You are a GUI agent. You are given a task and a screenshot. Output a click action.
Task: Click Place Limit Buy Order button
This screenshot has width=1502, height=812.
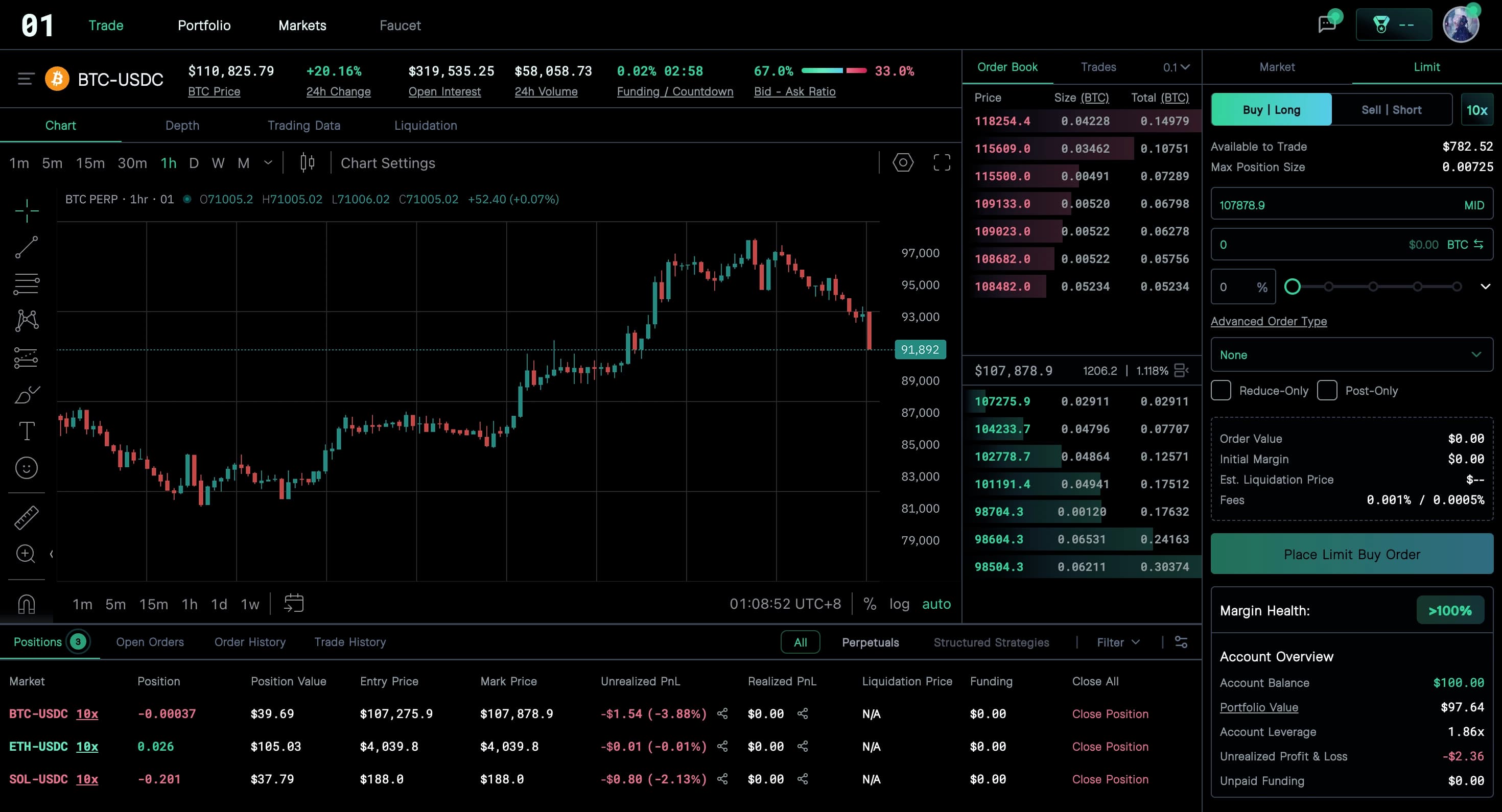[1352, 554]
